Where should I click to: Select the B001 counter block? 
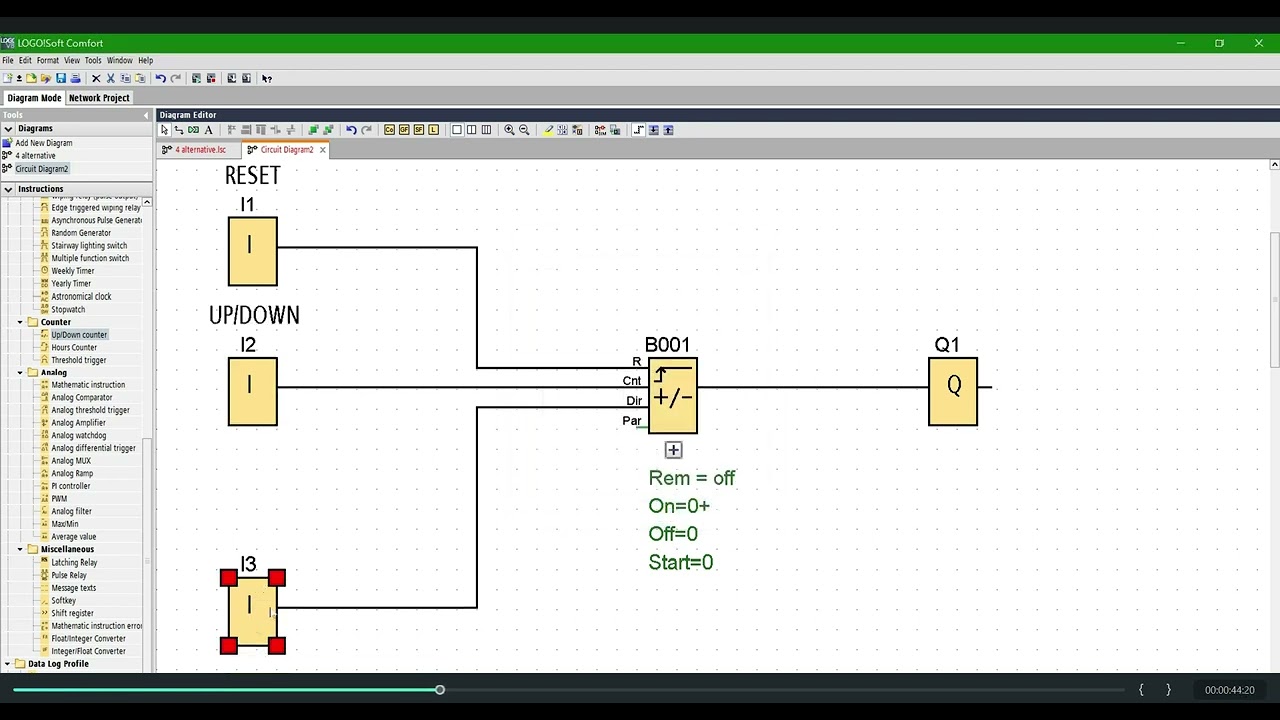click(x=672, y=395)
